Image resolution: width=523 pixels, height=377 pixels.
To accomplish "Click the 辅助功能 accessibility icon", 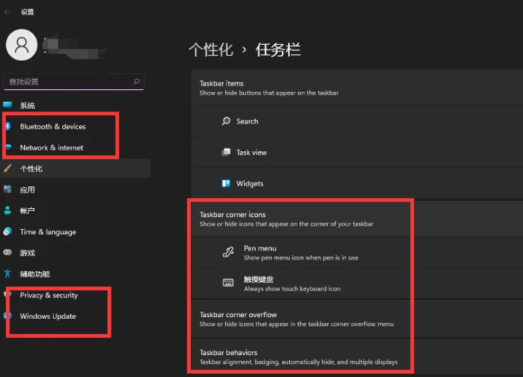I will [x=7, y=274].
